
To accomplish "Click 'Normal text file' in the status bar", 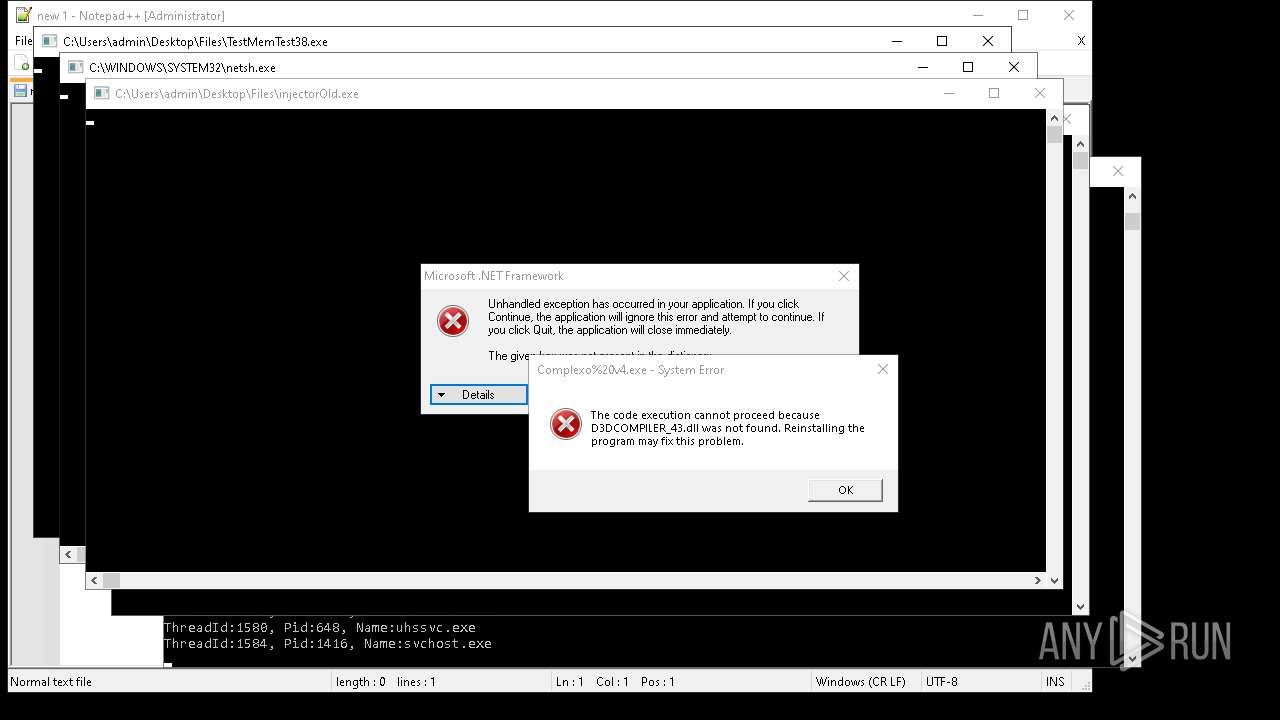I will click(50, 682).
